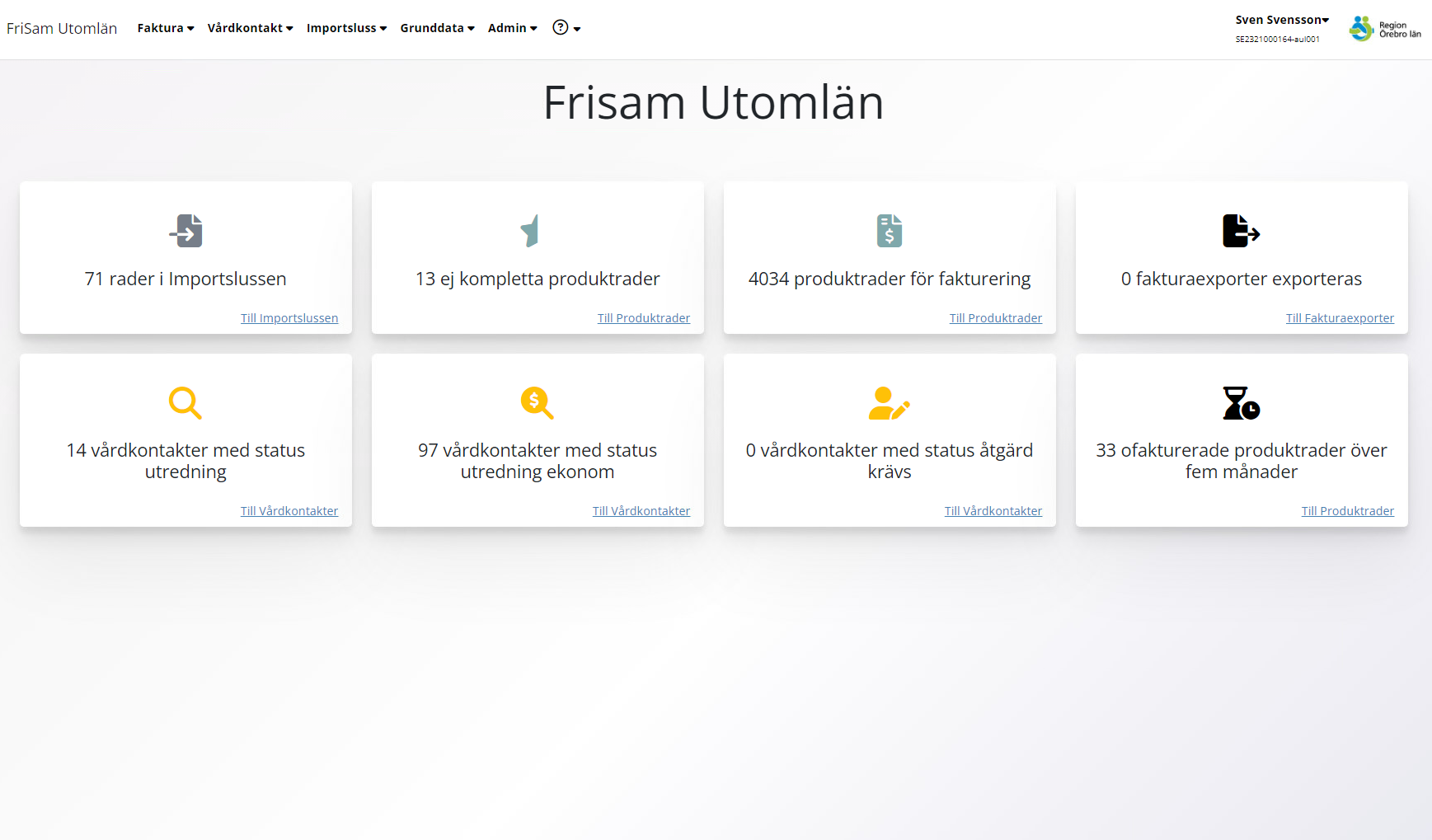Click the file export arrow icon

[x=1241, y=231]
